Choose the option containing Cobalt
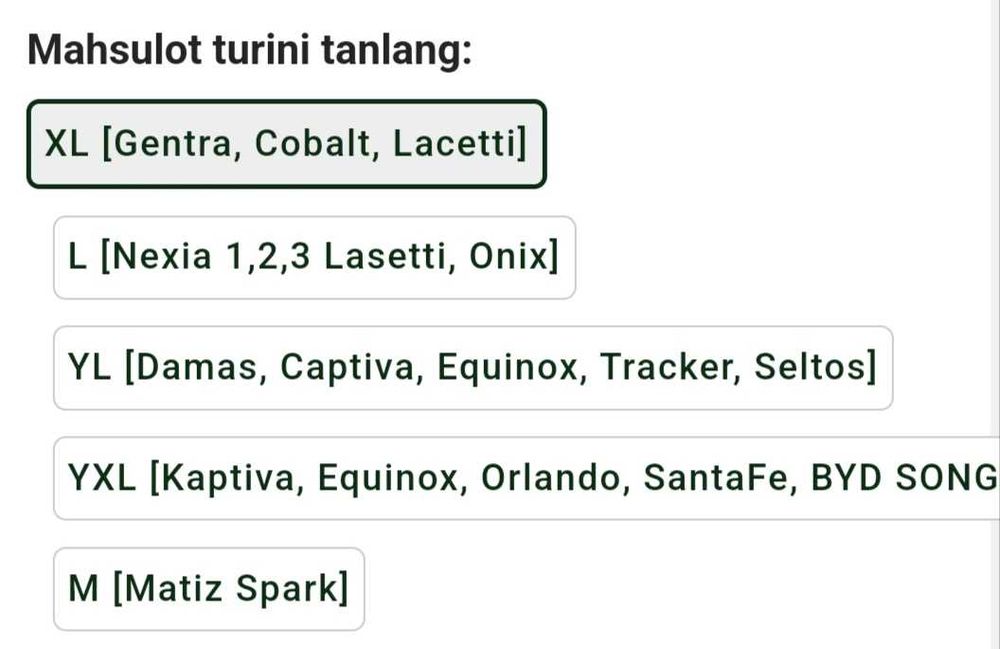This screenshot has width=1000, height=649. pos(286,144)
